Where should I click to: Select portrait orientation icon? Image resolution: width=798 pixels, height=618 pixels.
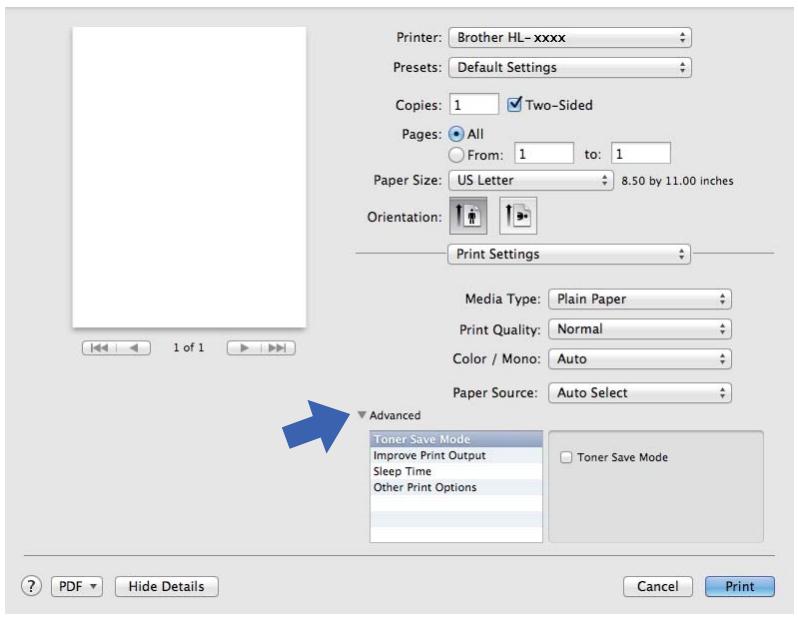[x=468, y=216]
